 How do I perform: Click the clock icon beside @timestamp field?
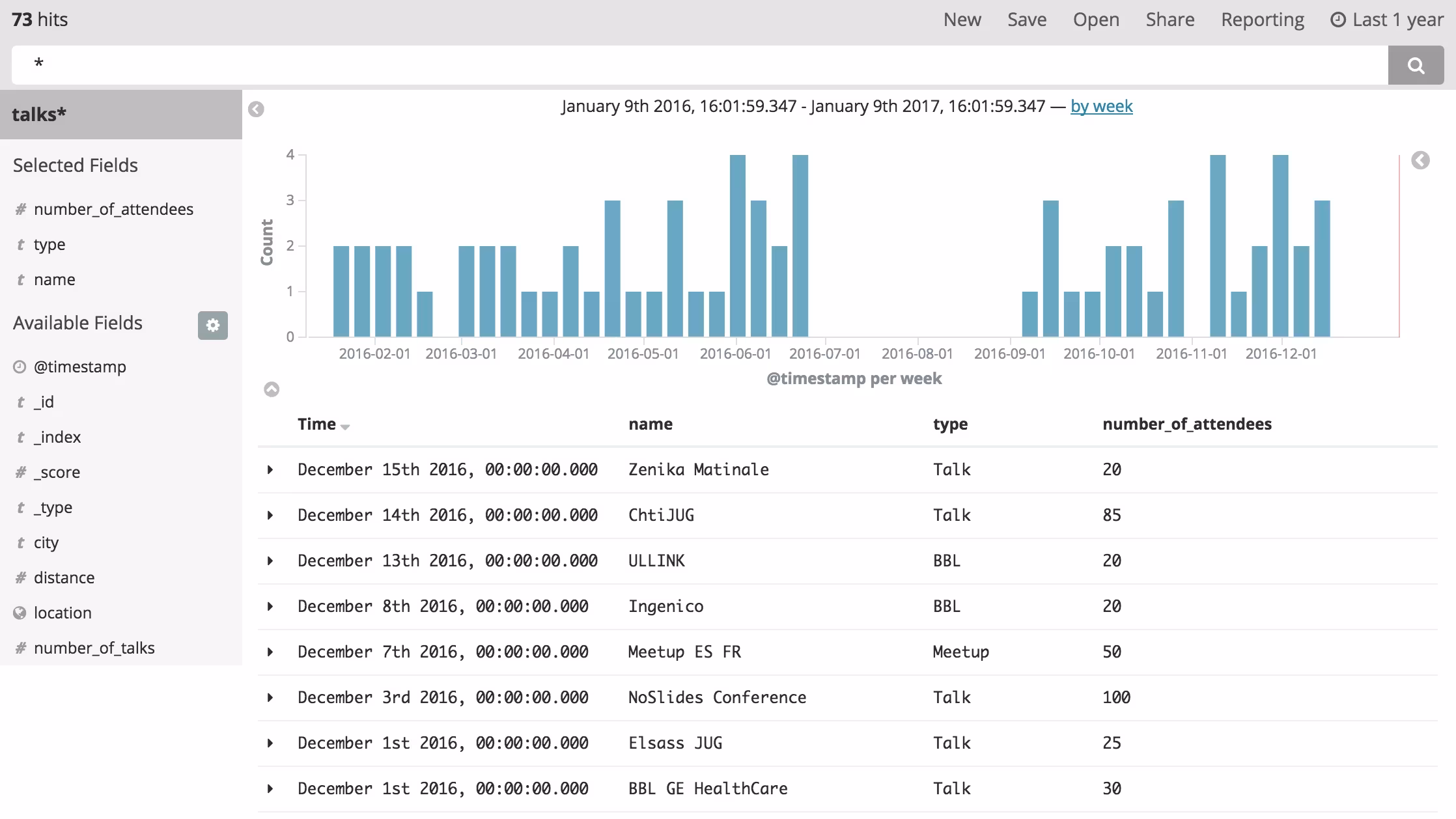tap(20, 367)
